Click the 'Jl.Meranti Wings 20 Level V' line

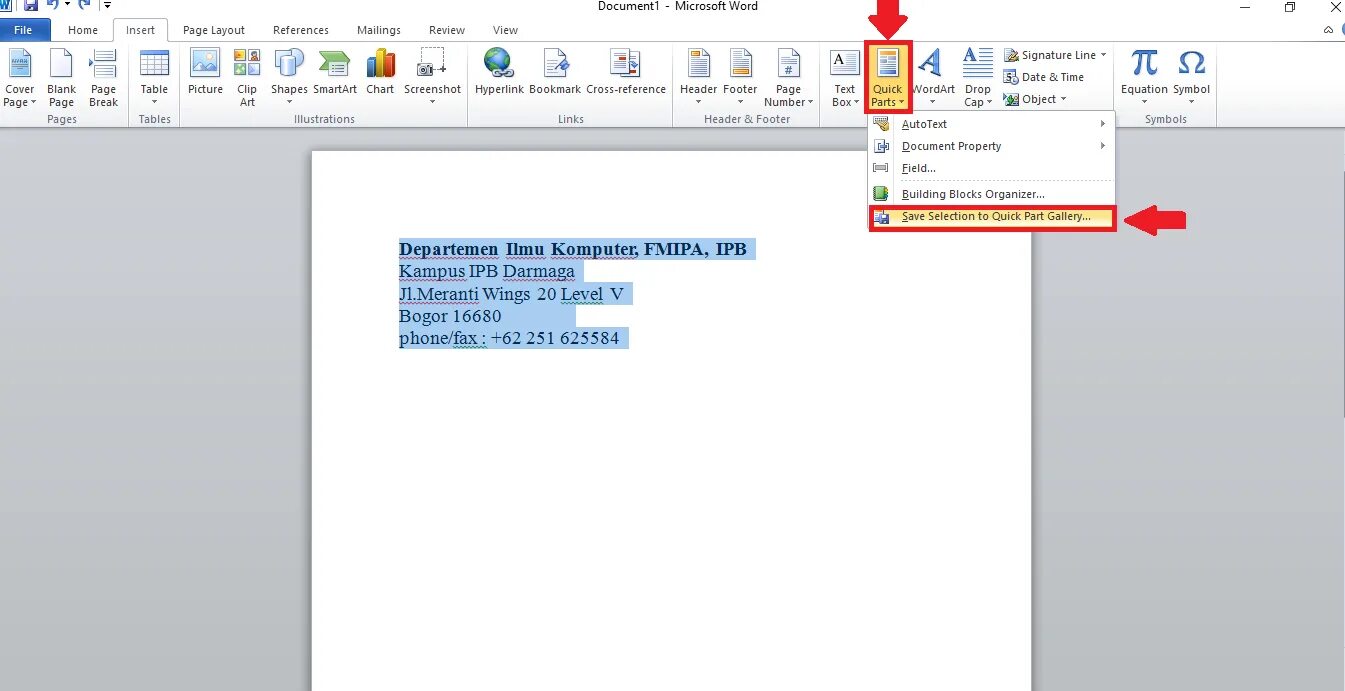pos(511,293)
